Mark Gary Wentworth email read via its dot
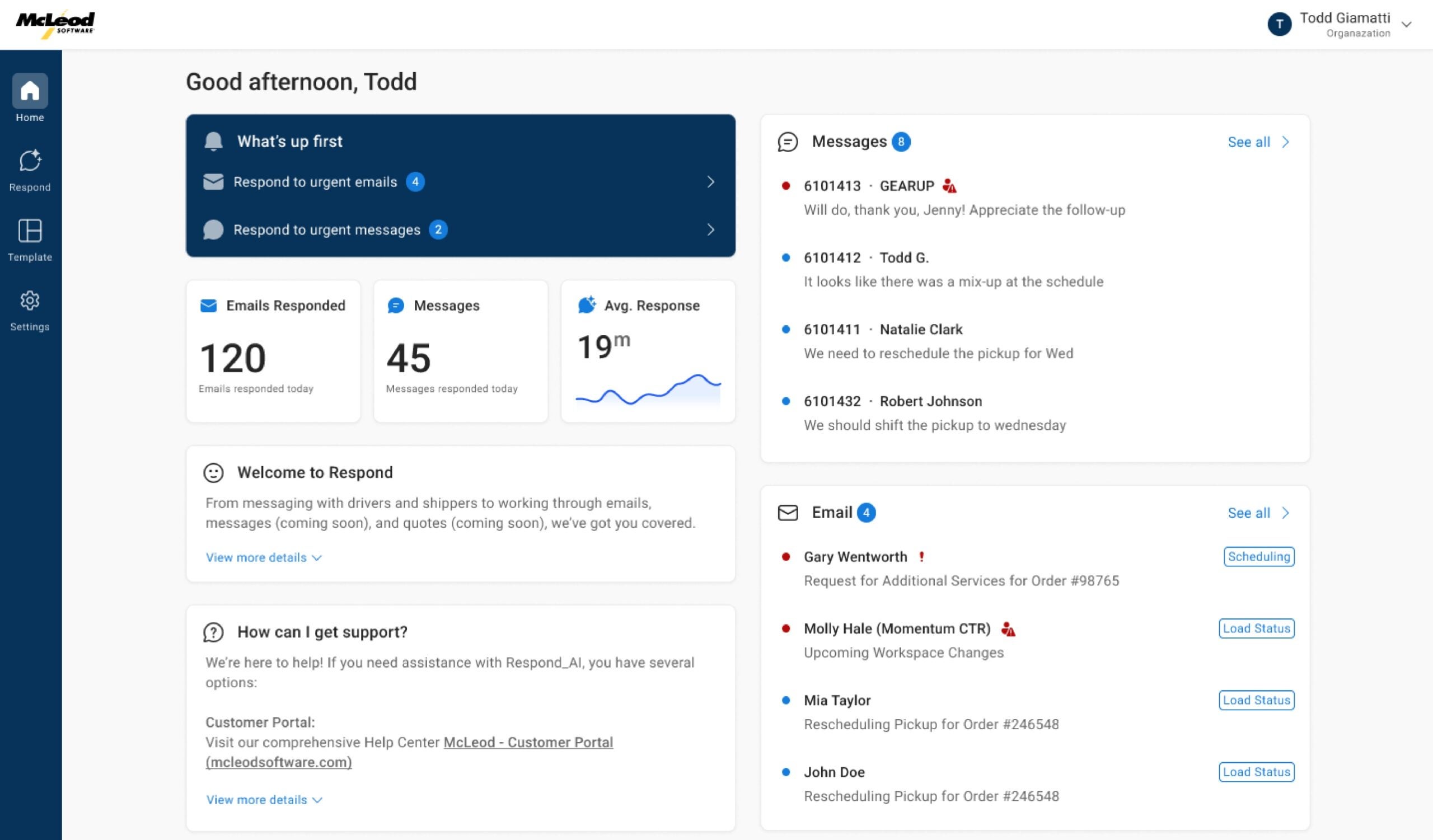 click(786, 556)
